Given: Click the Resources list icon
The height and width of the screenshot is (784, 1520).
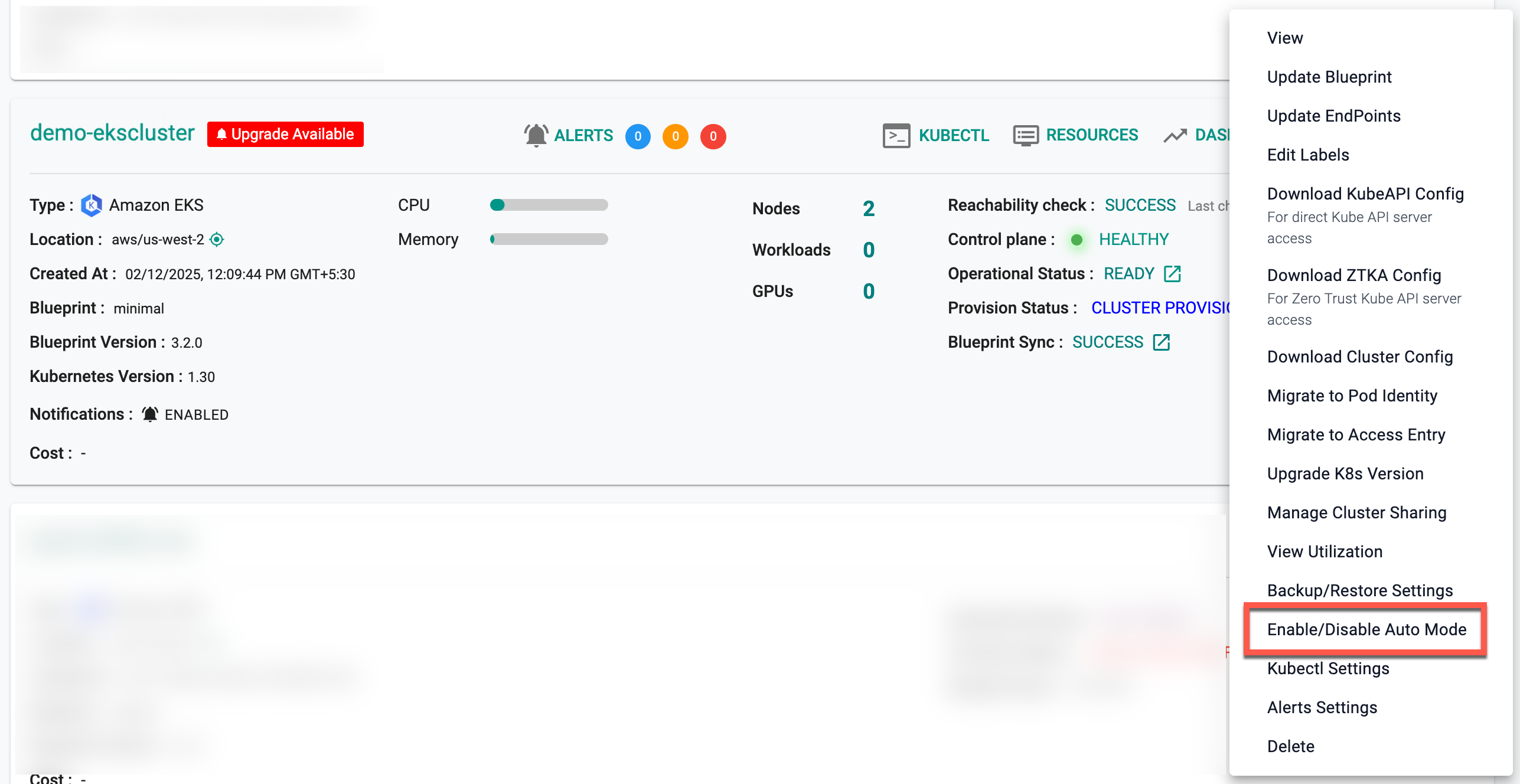Looking at the screenshot, I should (x=1026, y=135).
